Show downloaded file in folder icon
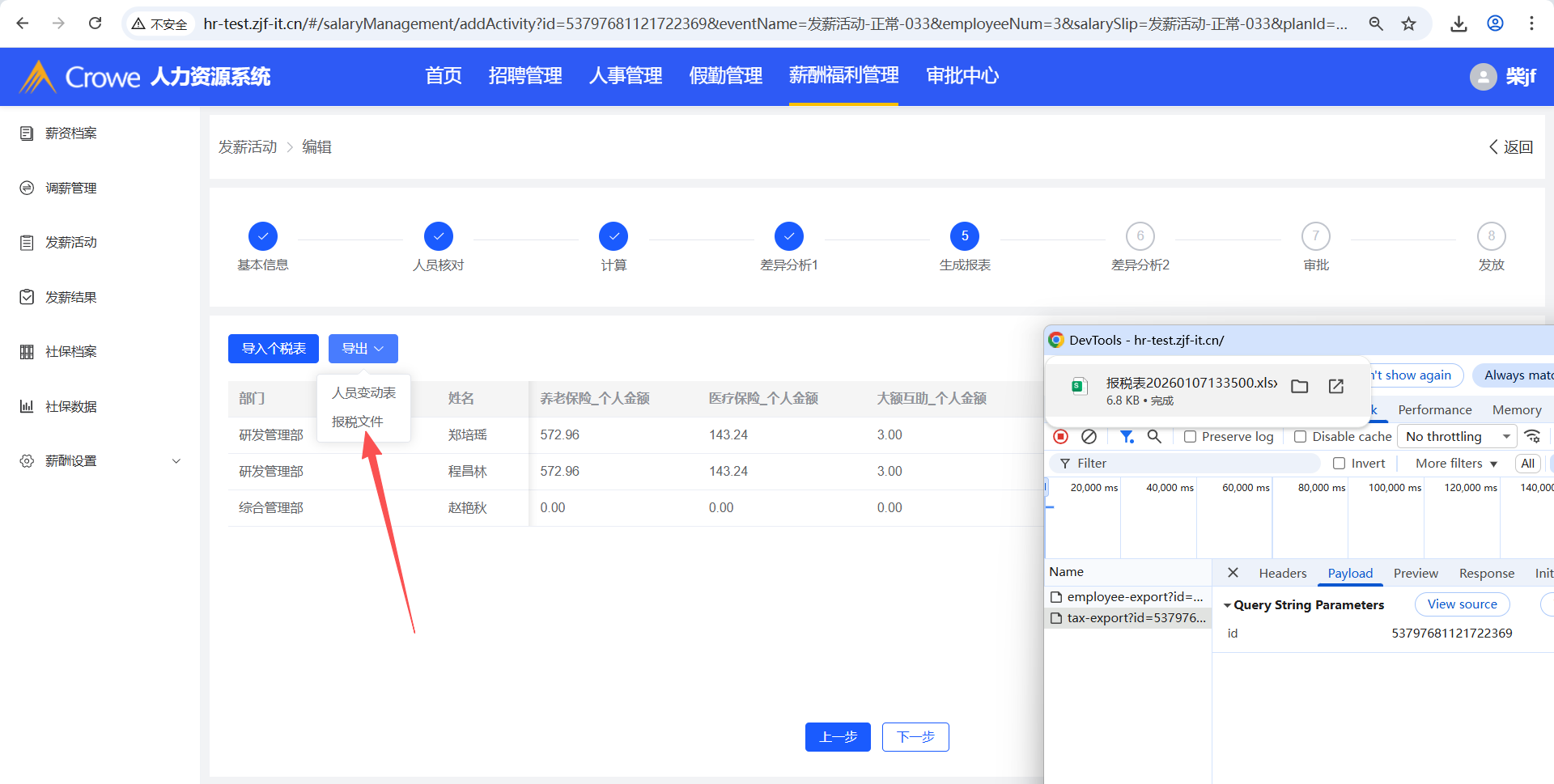This screenshot has height=784, width=1554. click(1300, 387)
